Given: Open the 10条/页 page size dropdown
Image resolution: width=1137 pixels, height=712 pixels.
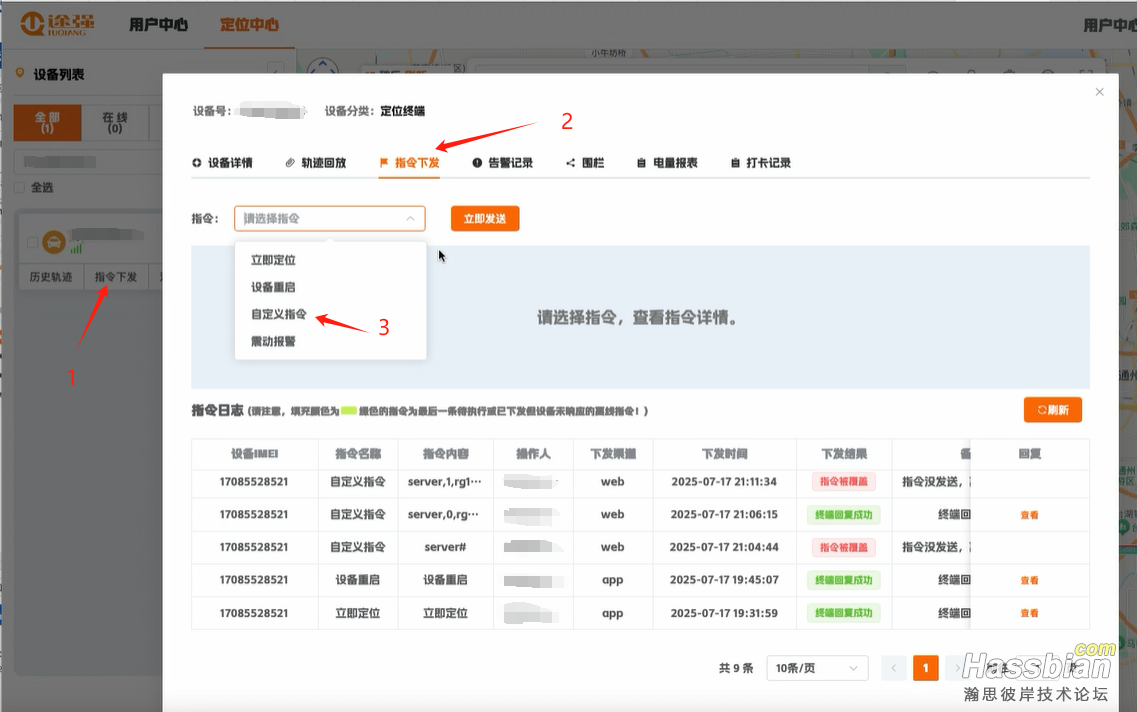Looking at the screenshot, I should pos(817,668).
